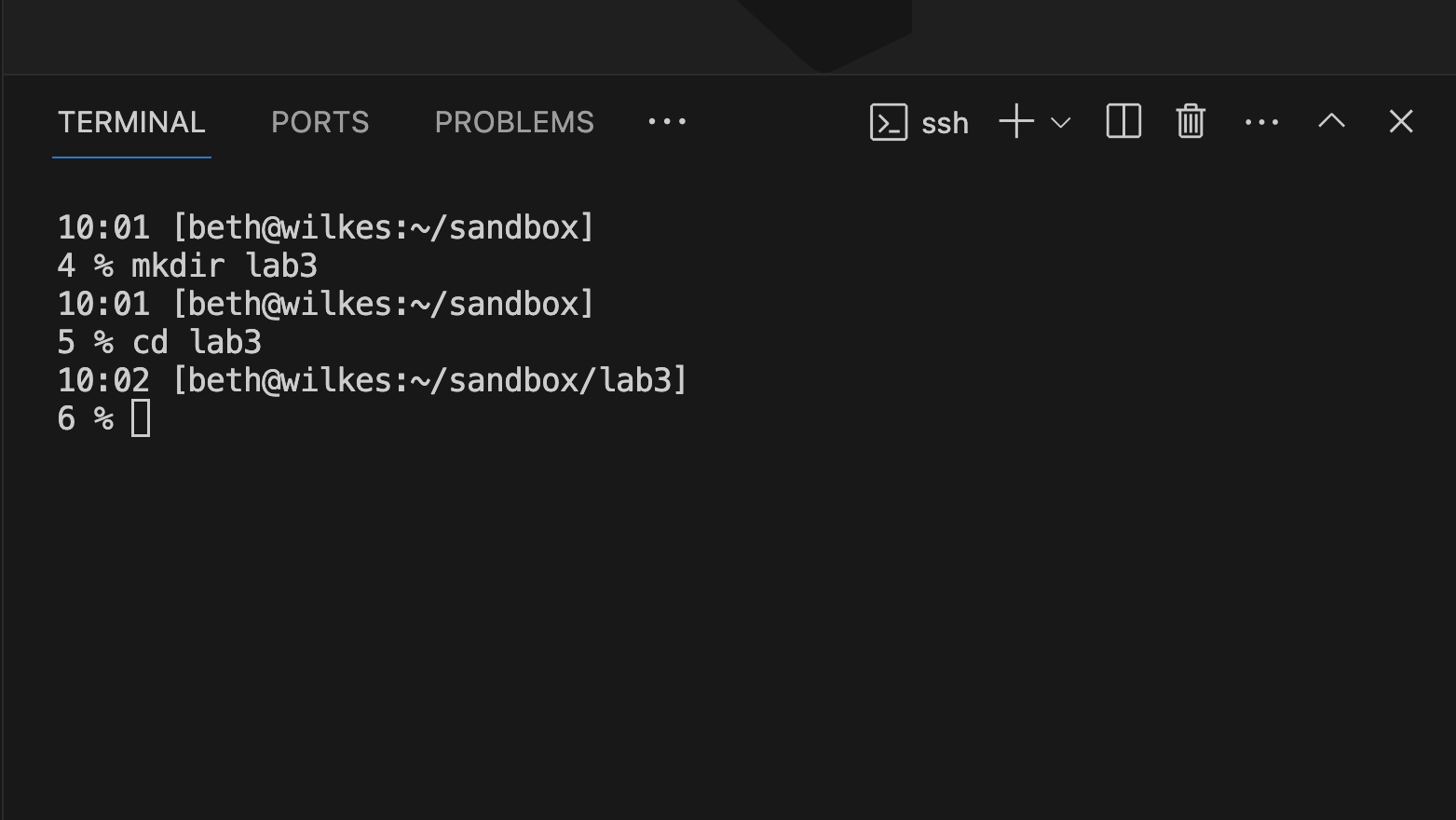Click the terminal cursor at prompt 6
Viewport: 1456px width, 820px height.
coord(141,418)
